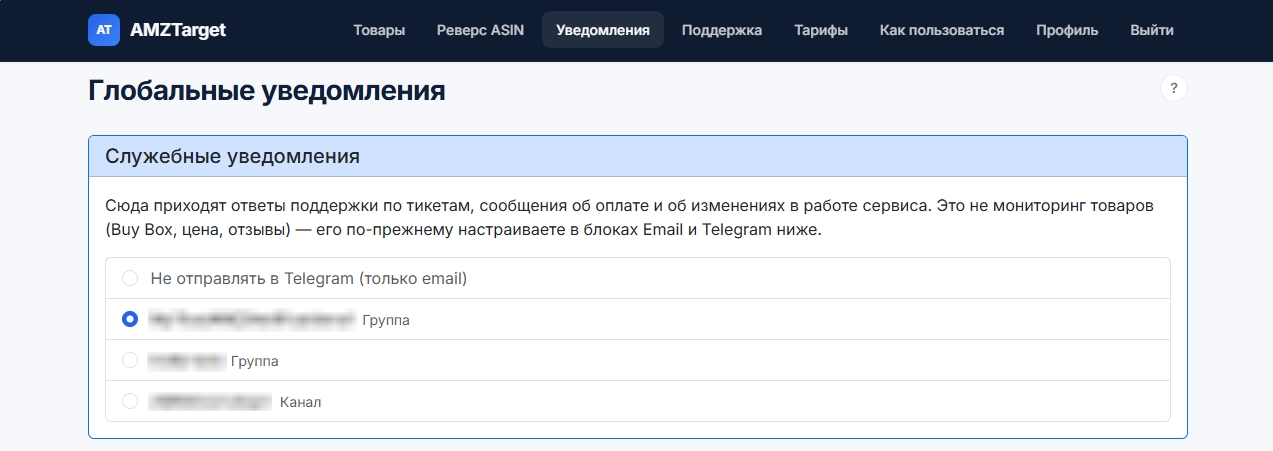Open the Как пользоваться guide
Image resolution: width=1273 pixels, height=451 pixels.
coord(942,30)
